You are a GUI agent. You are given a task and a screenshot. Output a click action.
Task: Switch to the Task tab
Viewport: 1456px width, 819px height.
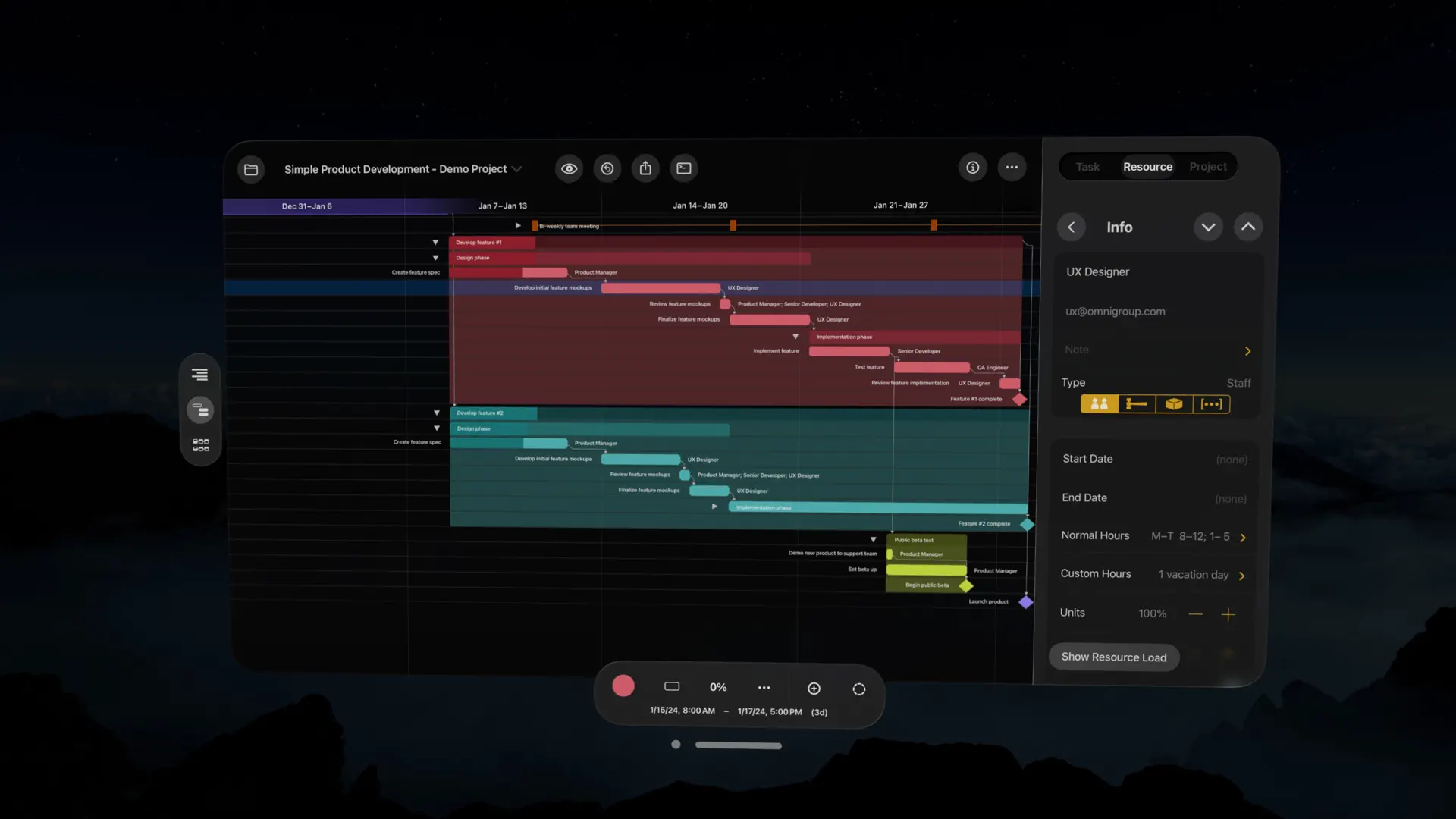[x=1087, y=166]
